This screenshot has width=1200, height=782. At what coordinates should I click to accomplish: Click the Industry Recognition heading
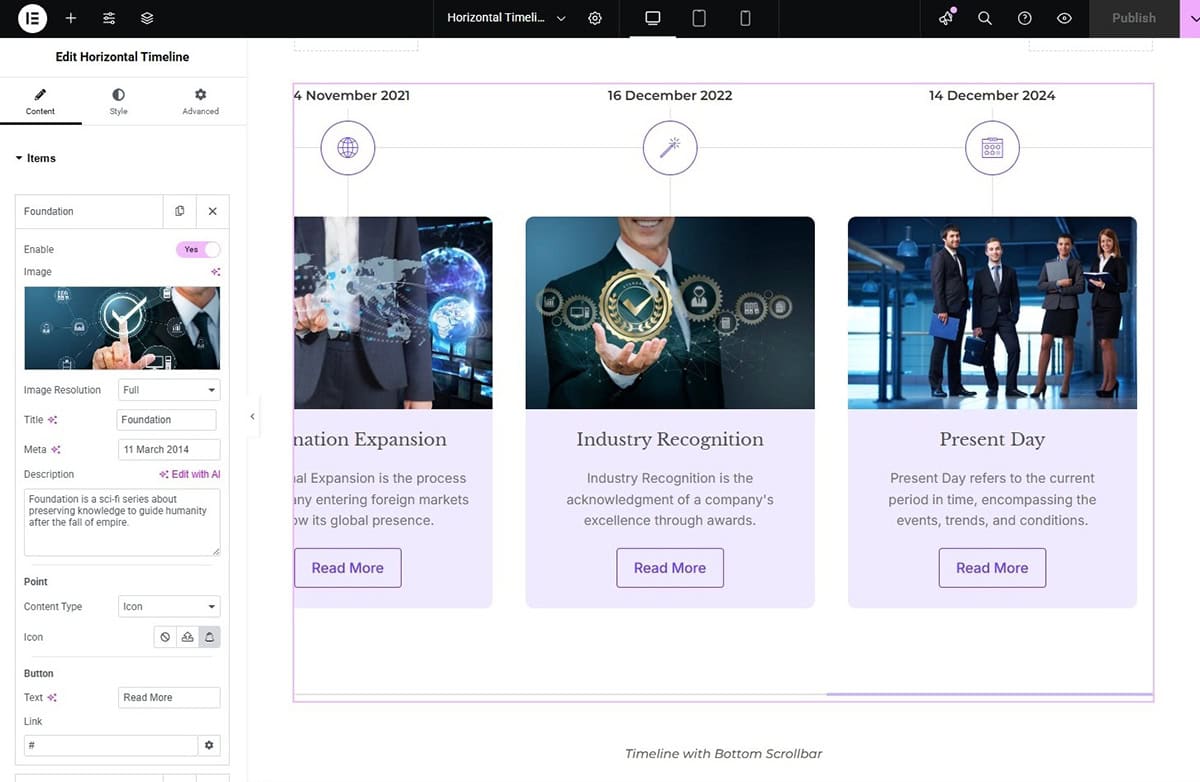670,439
